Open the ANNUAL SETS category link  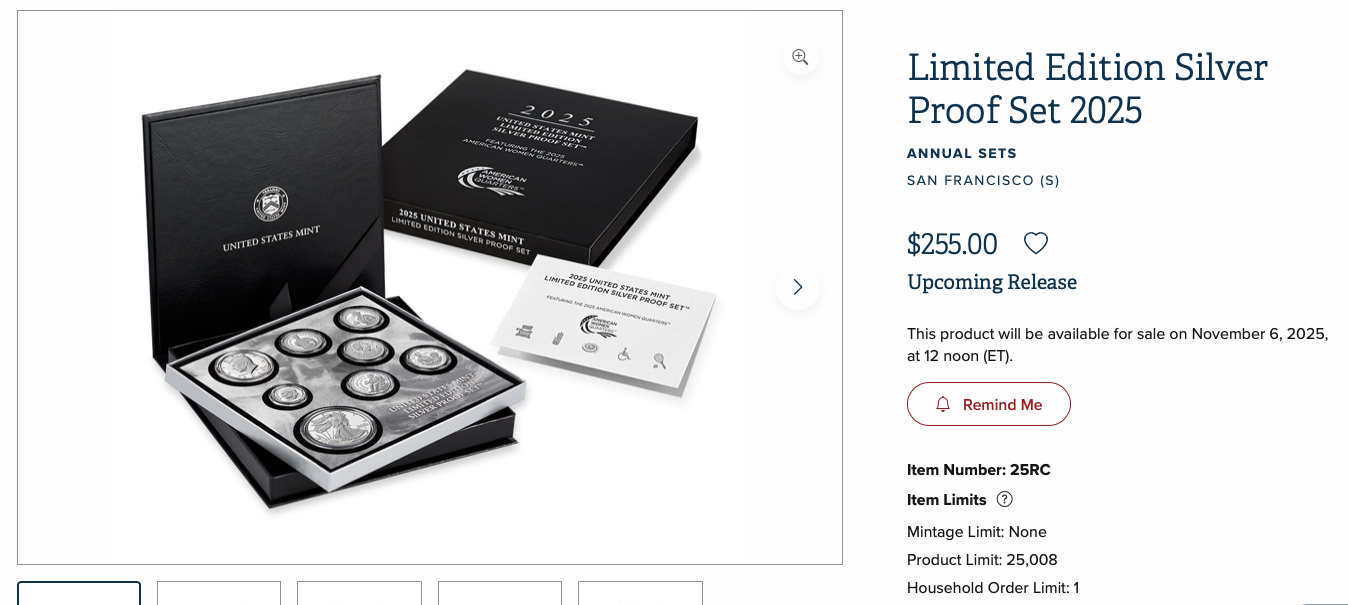pyautogui.click(x=962, y=153)
